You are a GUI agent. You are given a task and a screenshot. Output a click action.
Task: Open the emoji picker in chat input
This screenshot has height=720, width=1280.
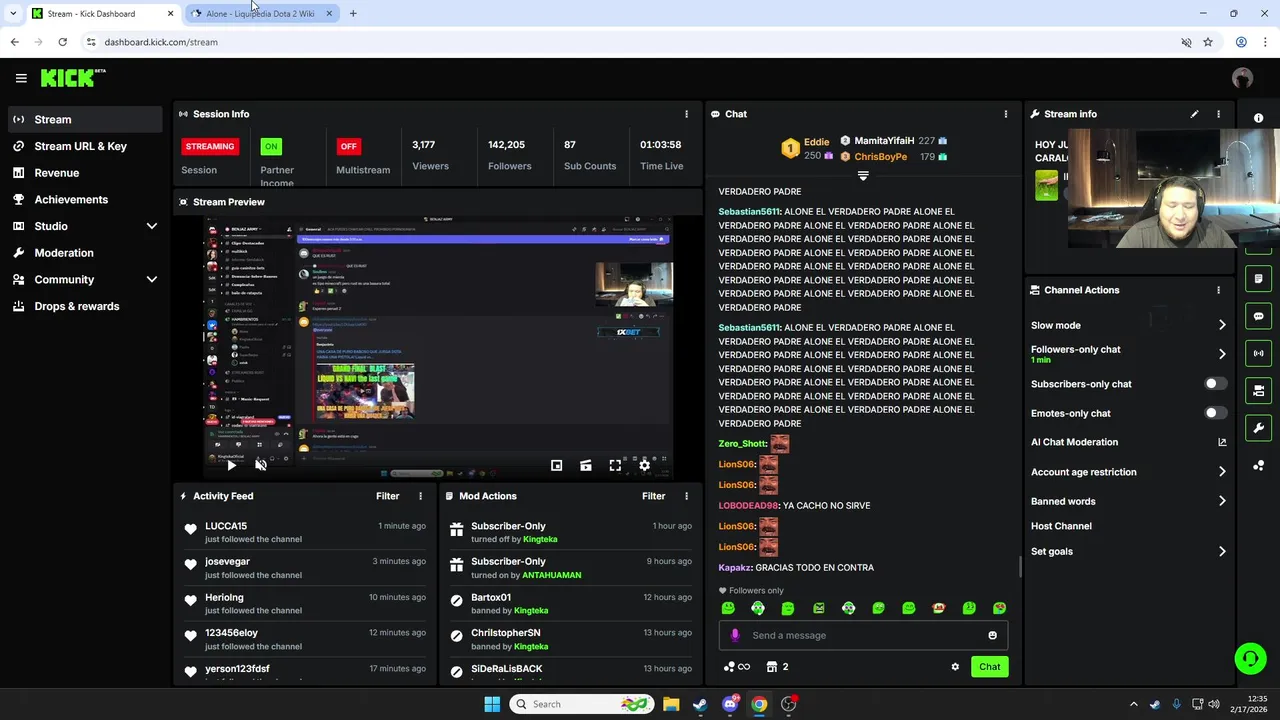point(992,635)
